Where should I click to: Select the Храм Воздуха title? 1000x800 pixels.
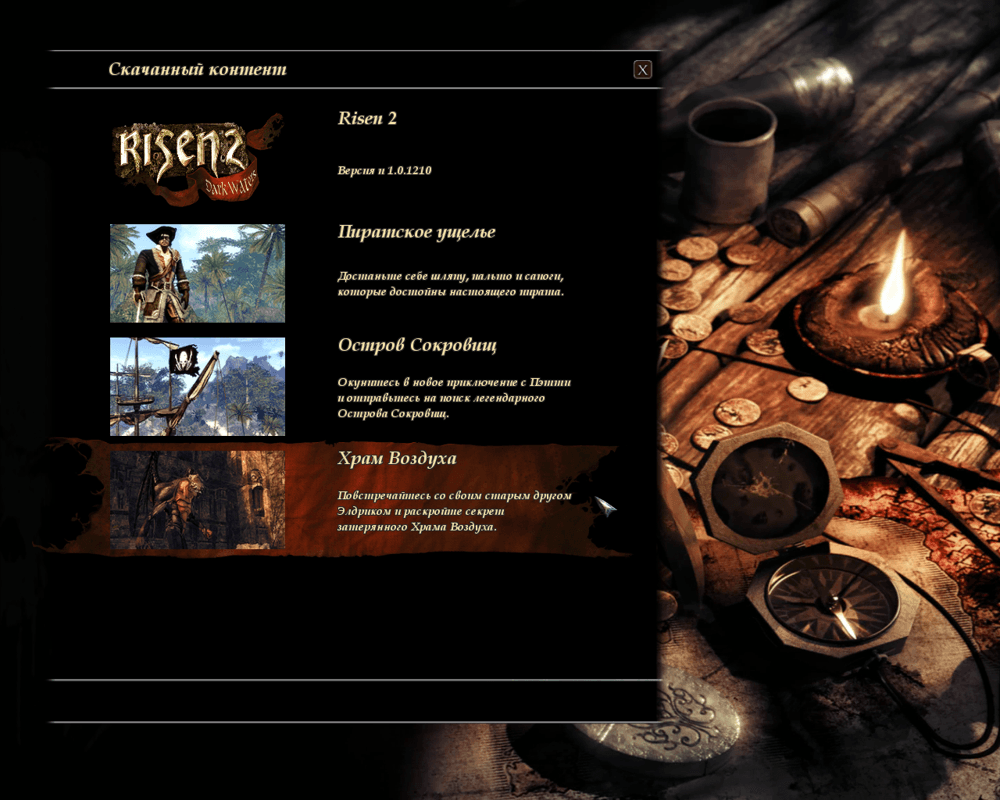click(397, 459)
